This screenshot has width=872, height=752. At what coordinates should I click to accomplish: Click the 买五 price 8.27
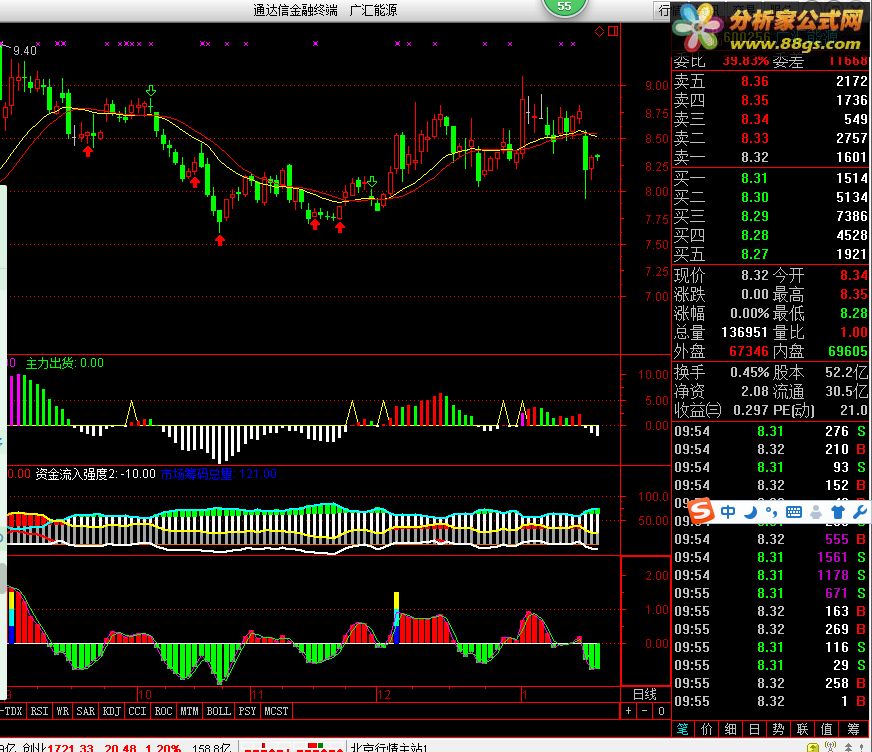tap(755, 254)
